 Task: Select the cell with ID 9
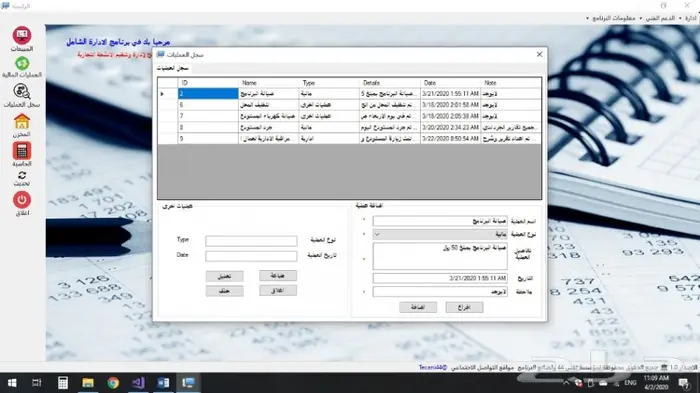[x=208, y=139]
